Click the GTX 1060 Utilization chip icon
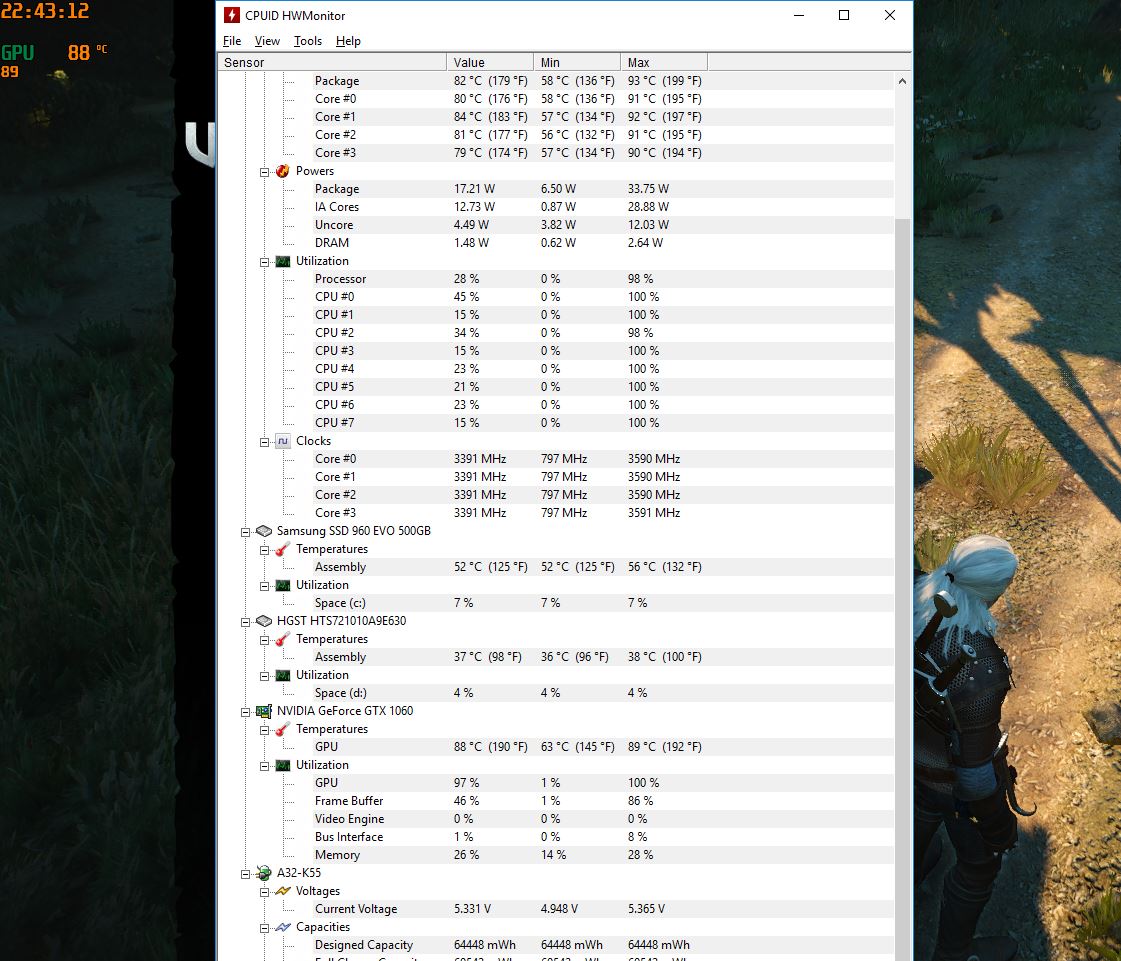Viewport: 1121px width, 961px height. 283,765
